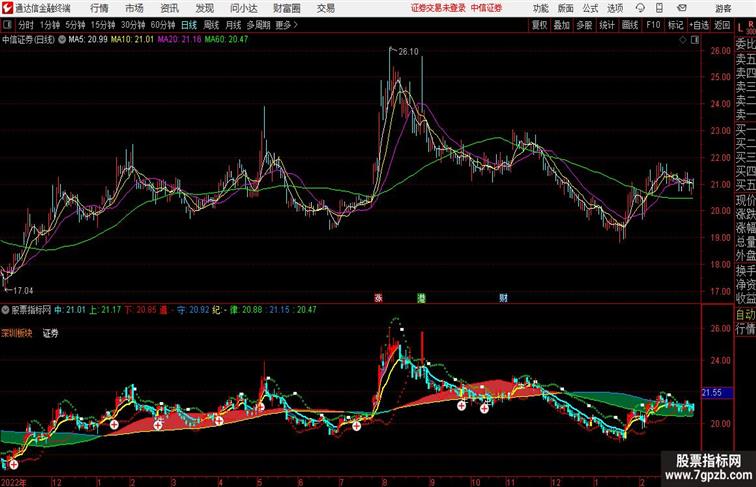Switch to the 30分钟 period tab
Viewport: 756px width, 487px height.
point(133,25)
